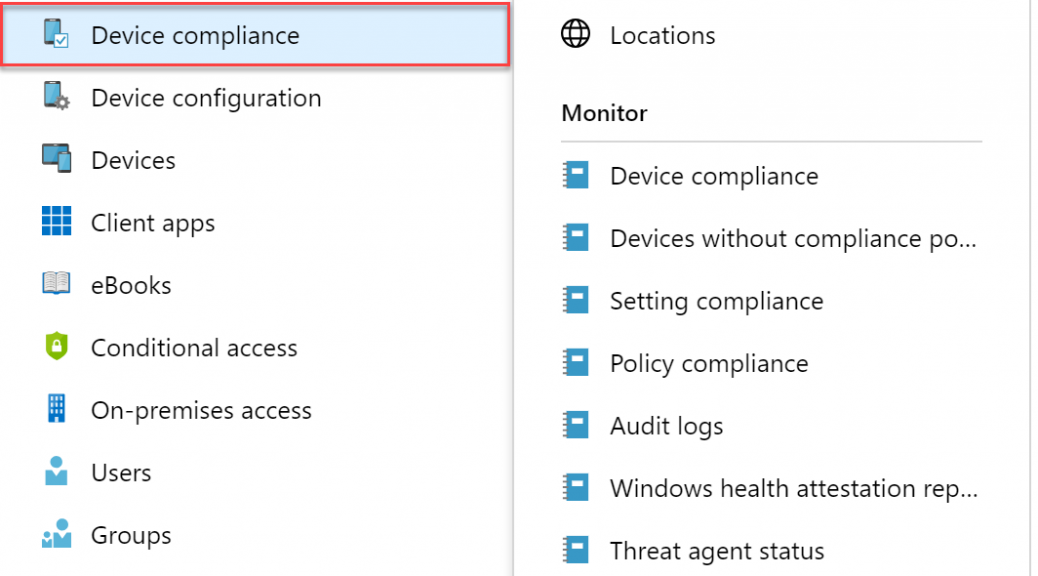Click the Conditional access shield icon
This screenshot has width=1038, height=576.
[57, 346]
